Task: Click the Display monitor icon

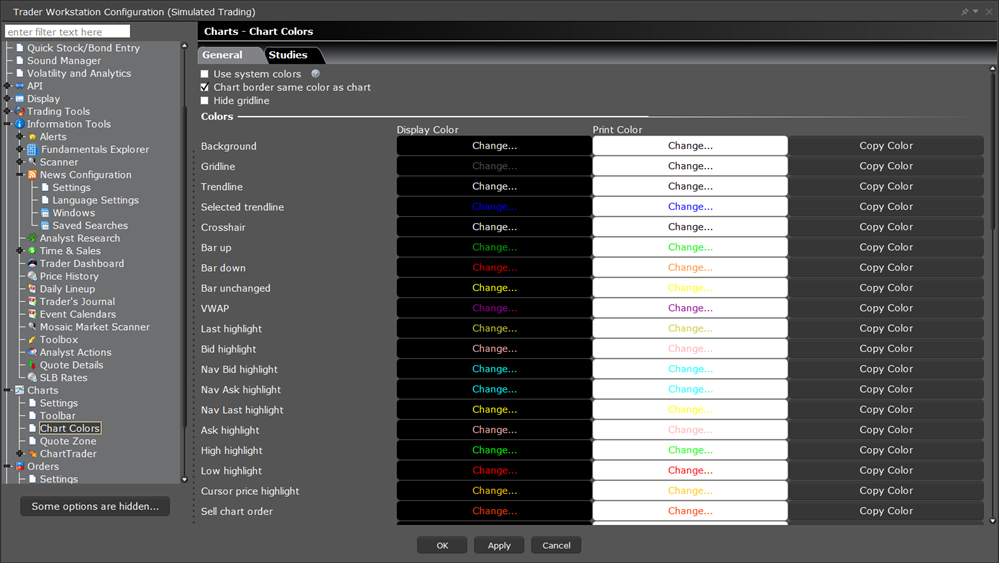Action: [20, 99]
